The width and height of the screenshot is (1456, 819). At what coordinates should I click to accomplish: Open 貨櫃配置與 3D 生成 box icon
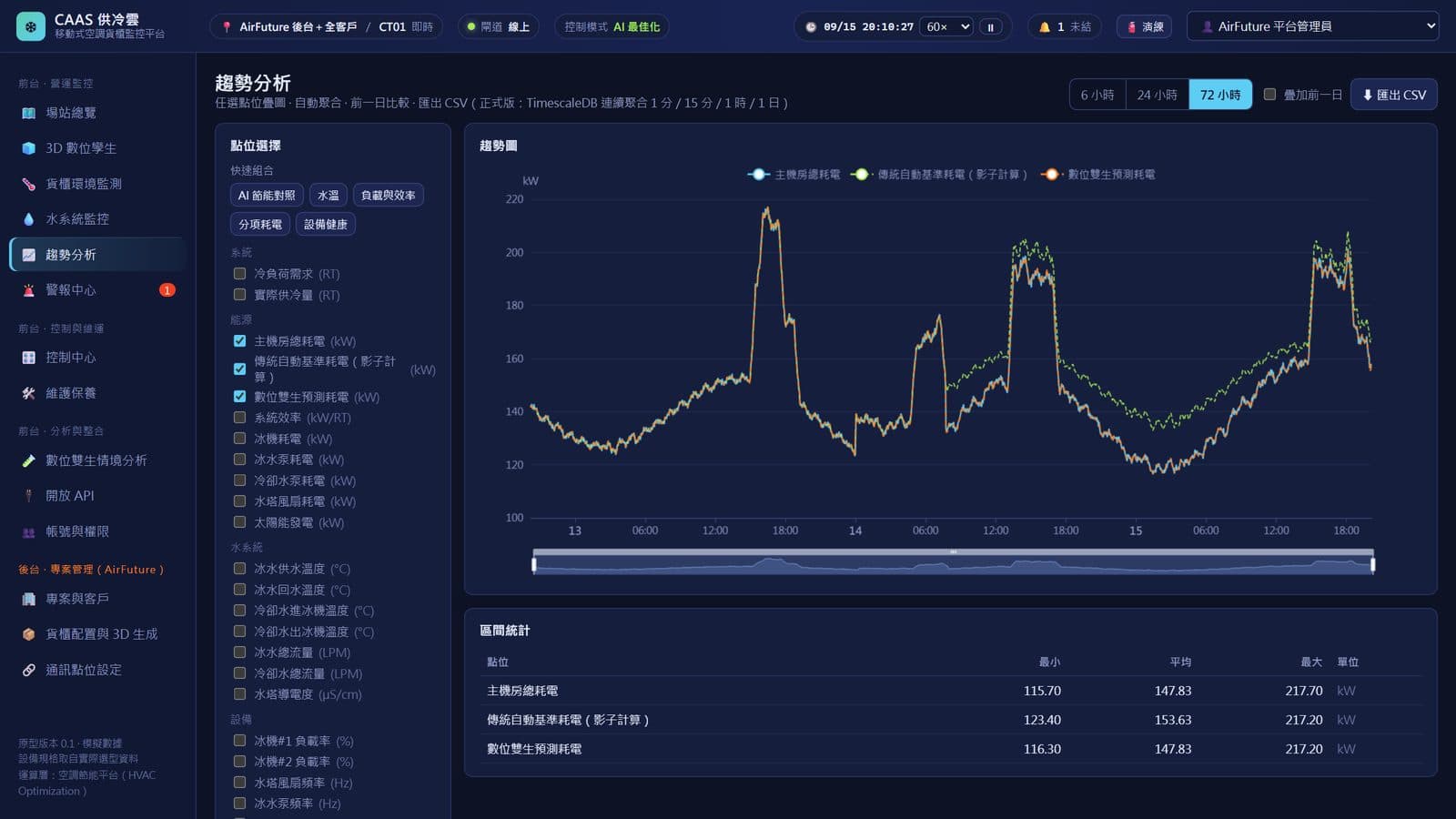tap(28, 634)
